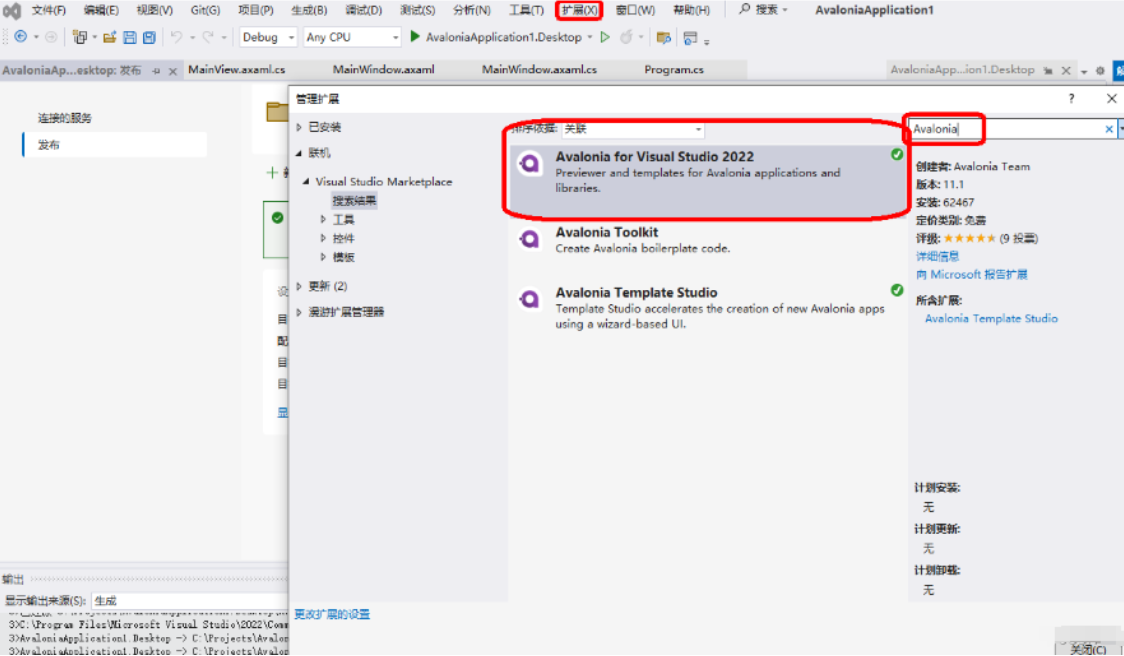1124x656 pixels.
Task: Click the help question mark in dialog
Action: [x=1072, y=98]
